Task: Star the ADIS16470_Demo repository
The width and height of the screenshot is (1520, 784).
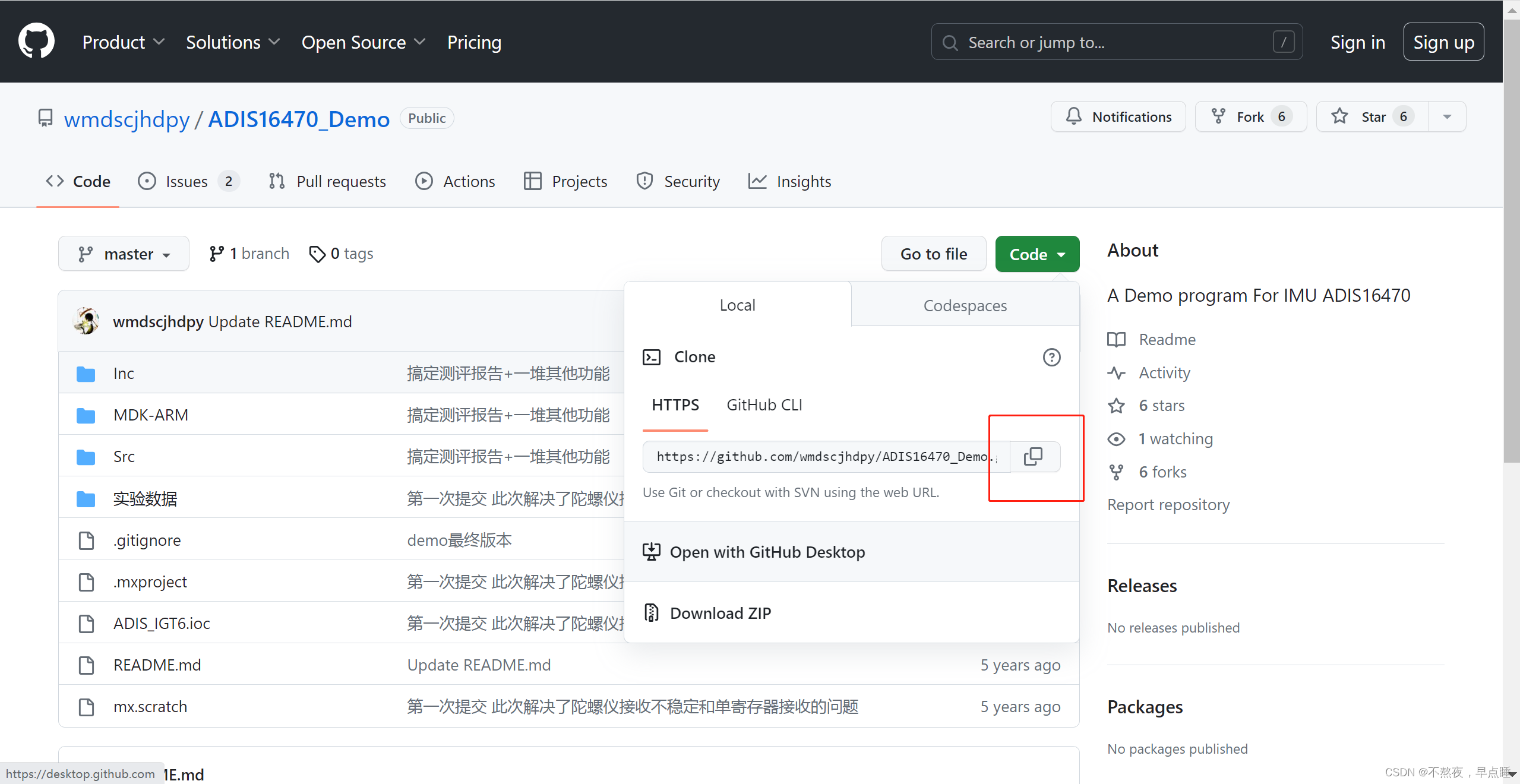Action: coord(1373,116)
